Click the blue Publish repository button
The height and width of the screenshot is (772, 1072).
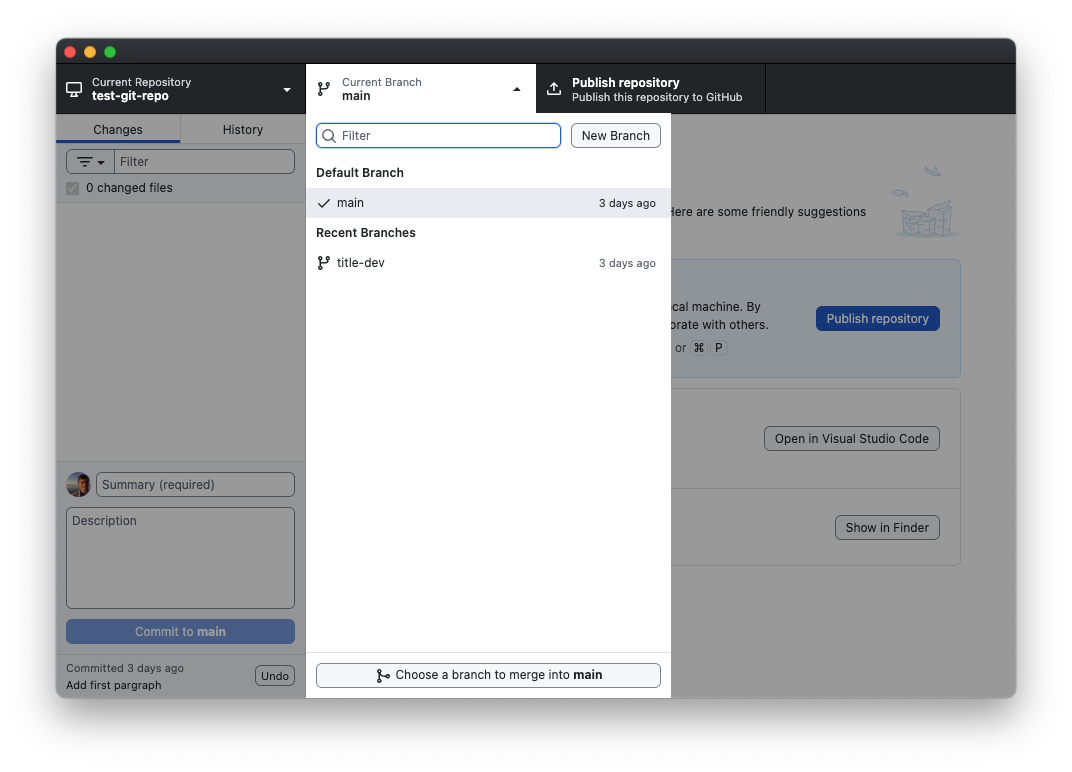[877, 319]
